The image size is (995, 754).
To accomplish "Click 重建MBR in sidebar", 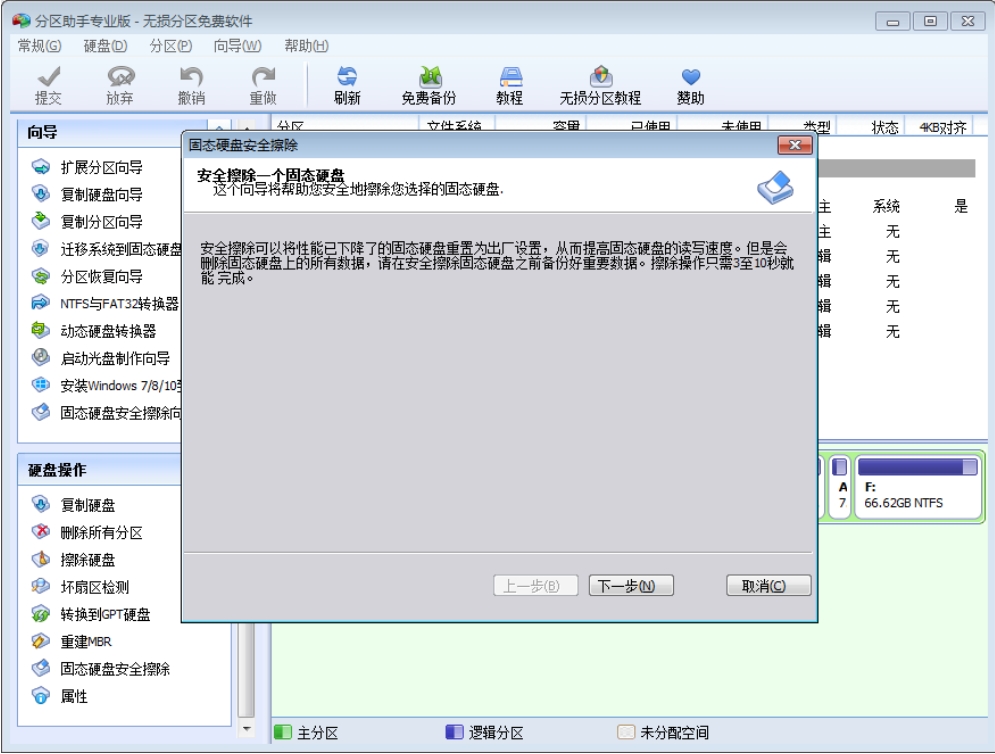I will pos(85,641).
